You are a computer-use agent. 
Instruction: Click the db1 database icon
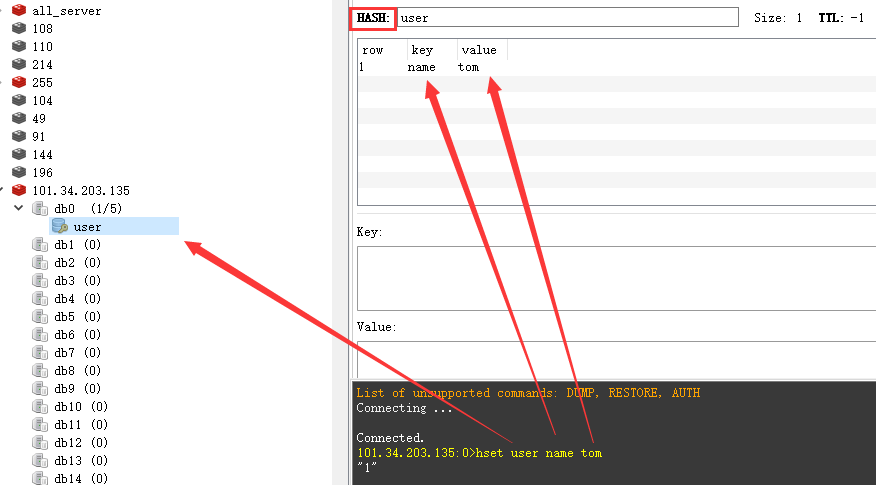click(40, 245)
